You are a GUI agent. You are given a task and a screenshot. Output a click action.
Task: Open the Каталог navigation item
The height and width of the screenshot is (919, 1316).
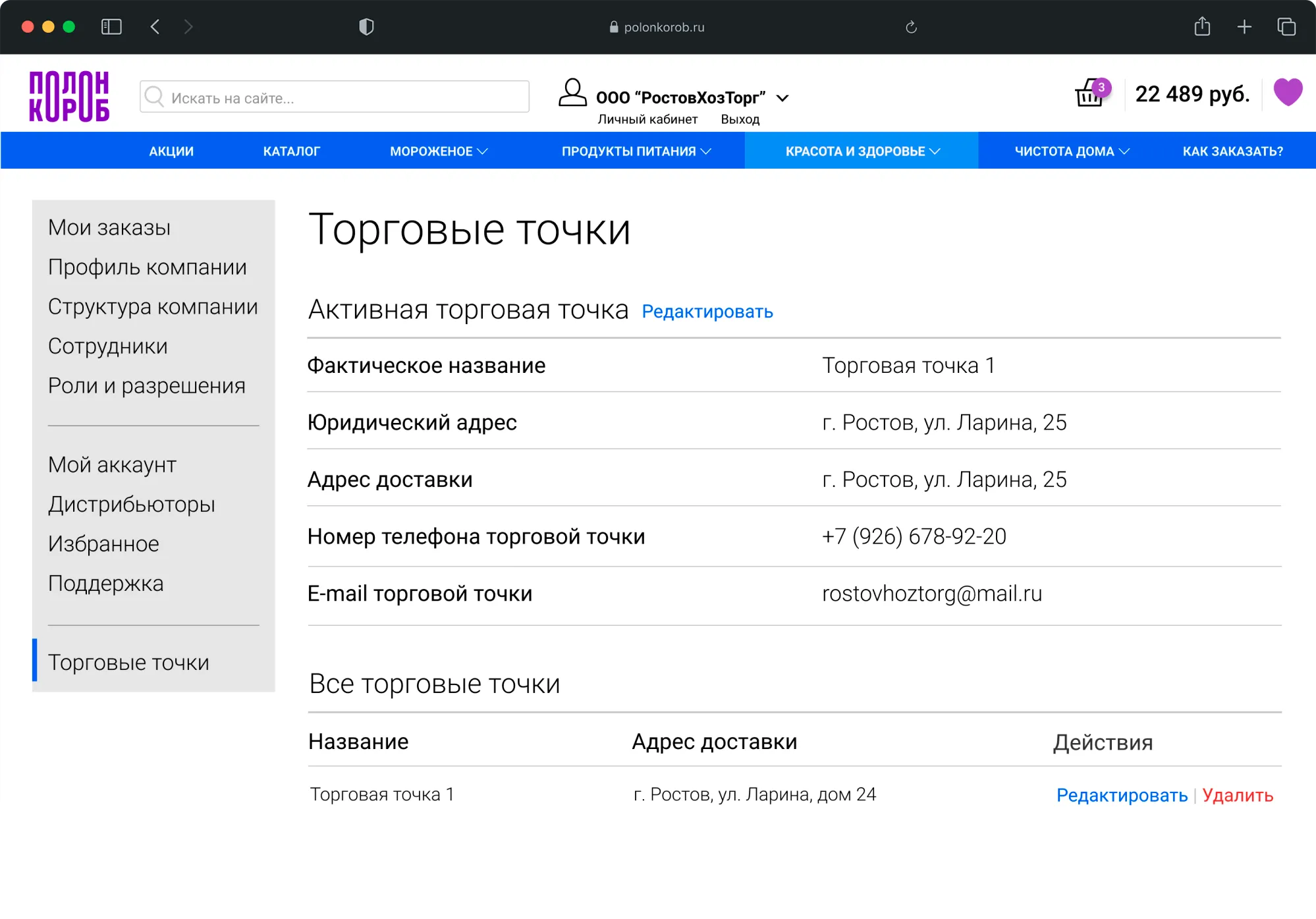tap(291, 152)
